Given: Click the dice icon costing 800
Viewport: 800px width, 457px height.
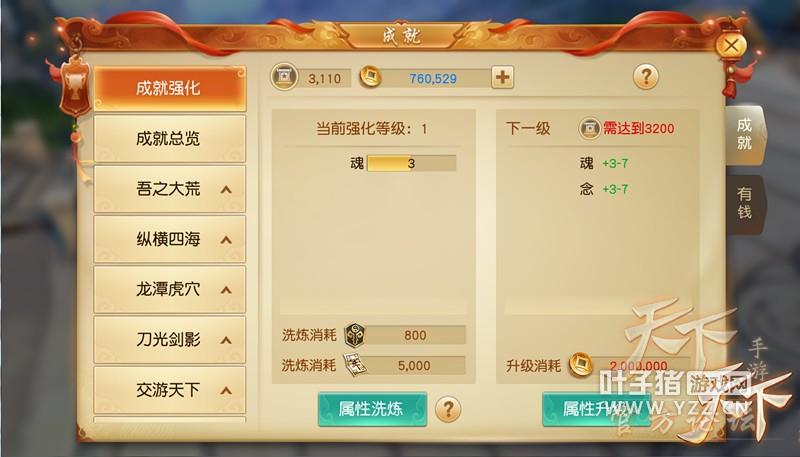Looking at the screenshot, I should [355, 335].
